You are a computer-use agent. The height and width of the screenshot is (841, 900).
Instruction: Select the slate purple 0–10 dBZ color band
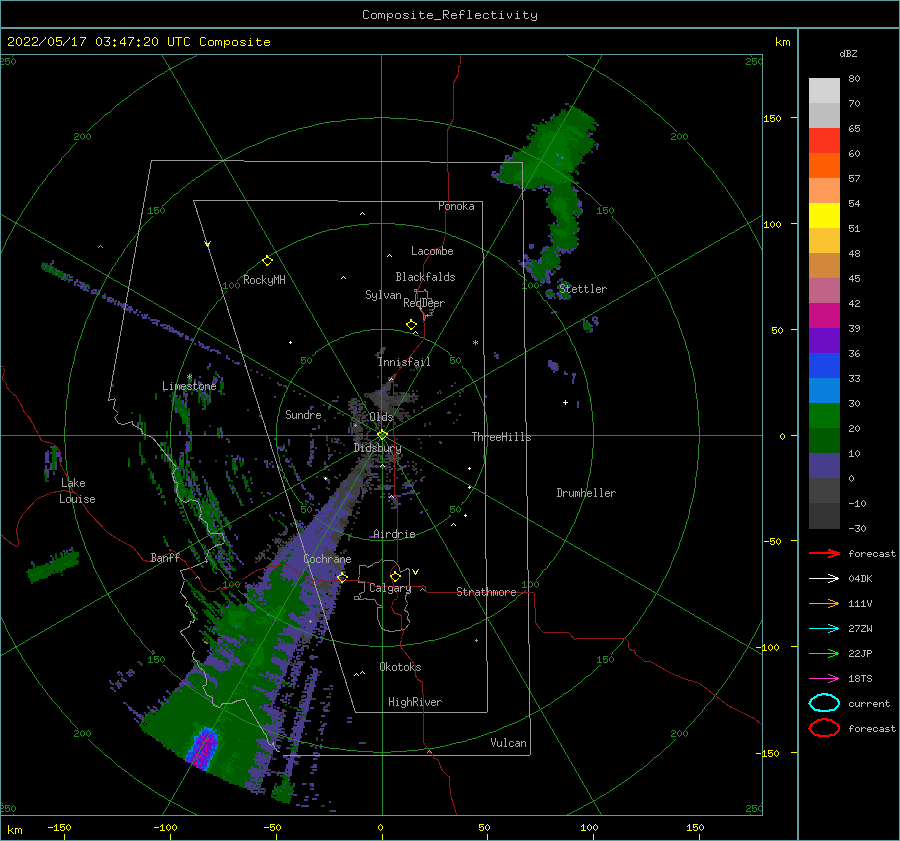coord(824,466)
